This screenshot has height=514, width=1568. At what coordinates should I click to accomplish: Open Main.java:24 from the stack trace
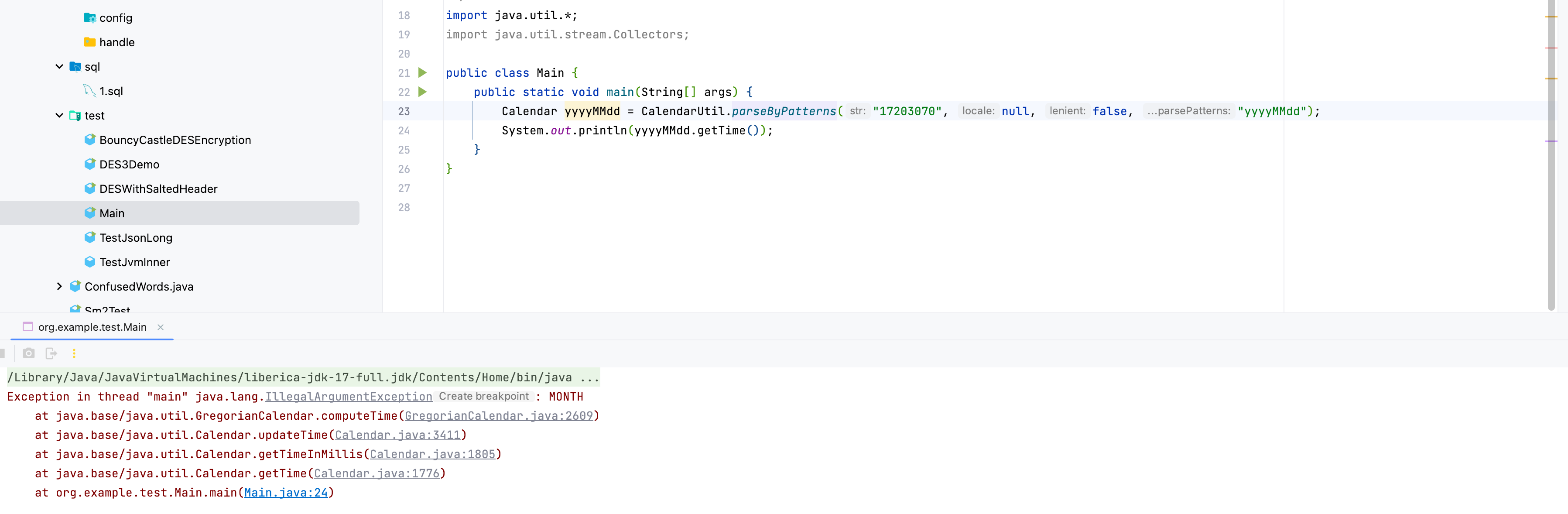click(286, 493)
